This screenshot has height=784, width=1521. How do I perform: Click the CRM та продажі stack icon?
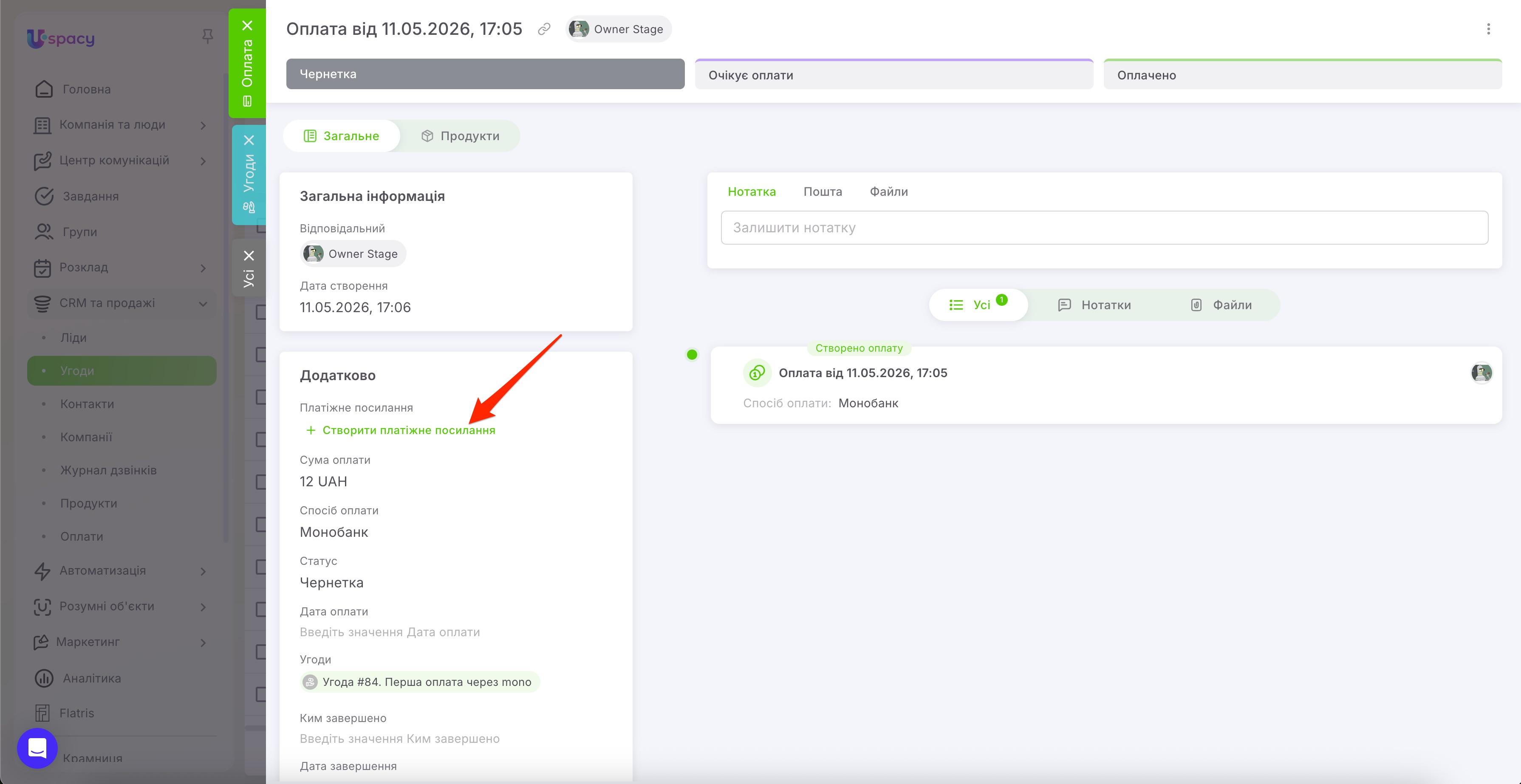pyautogui.click(x=42, y=303)
